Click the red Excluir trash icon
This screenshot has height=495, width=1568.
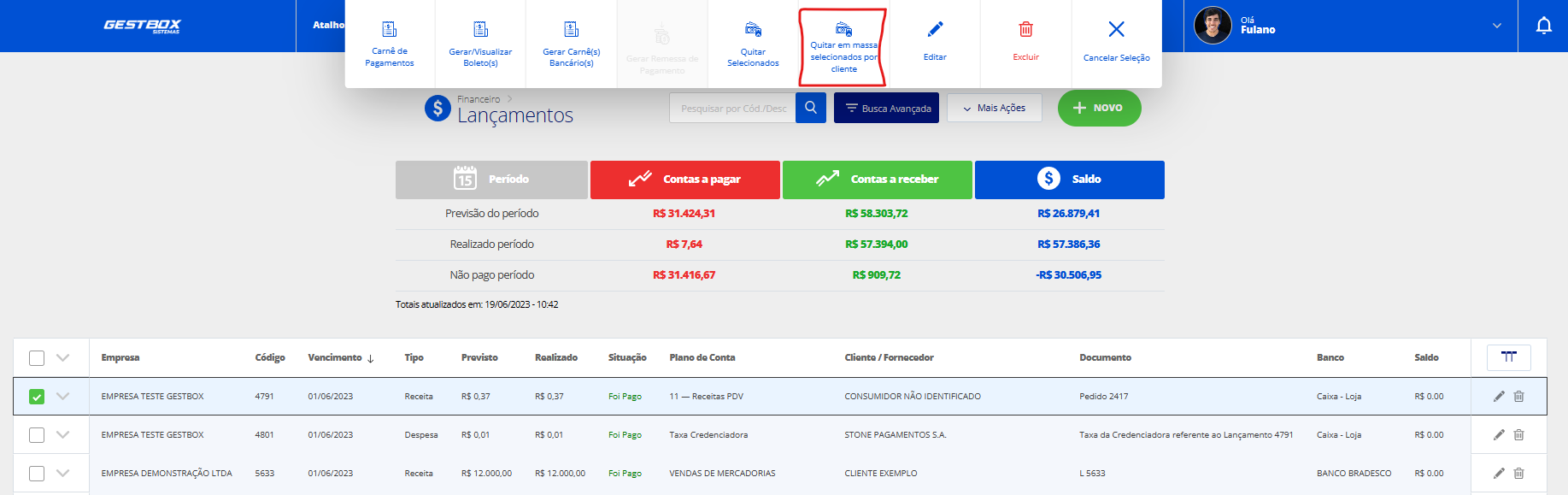point(1025,30)
